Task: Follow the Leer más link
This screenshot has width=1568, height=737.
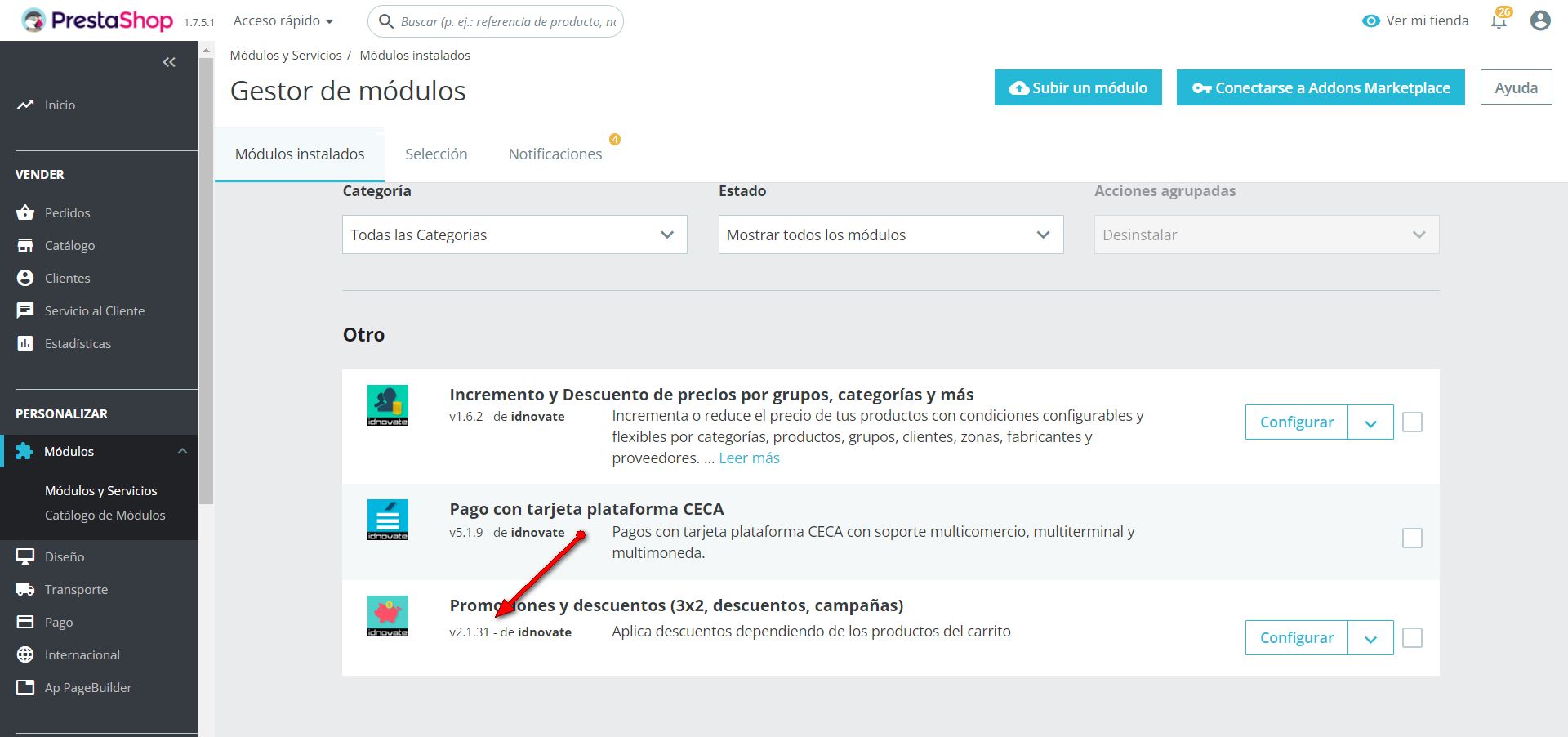Action: click(749, 458)
